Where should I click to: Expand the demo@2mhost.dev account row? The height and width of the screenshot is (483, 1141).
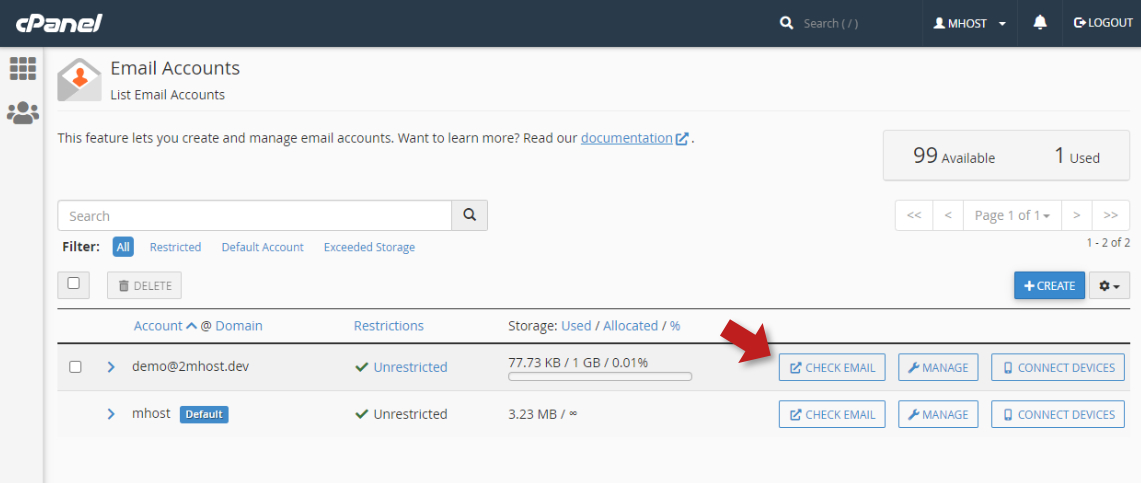click(x=111, y=367)
